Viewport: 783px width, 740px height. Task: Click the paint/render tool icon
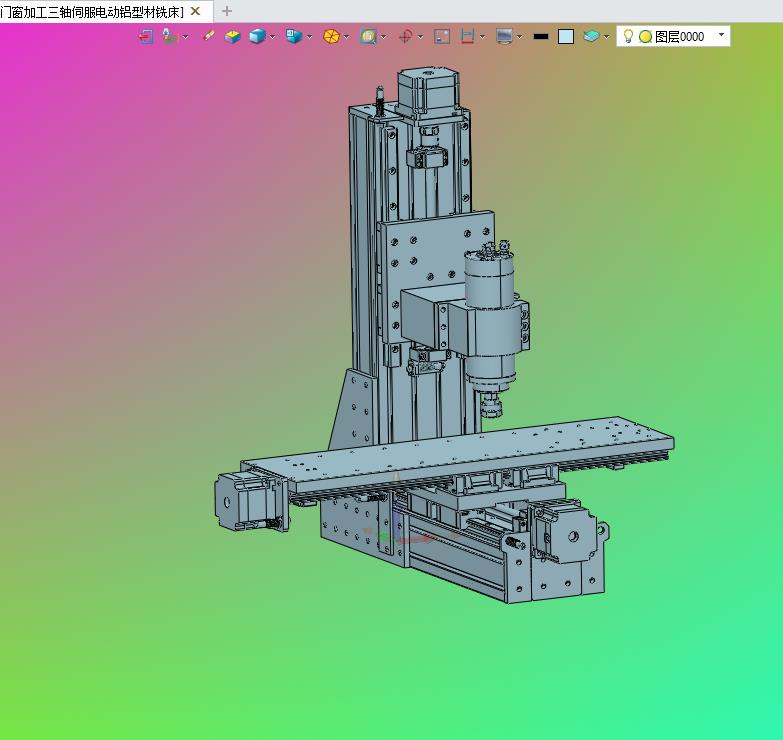(x=169, y=36)
